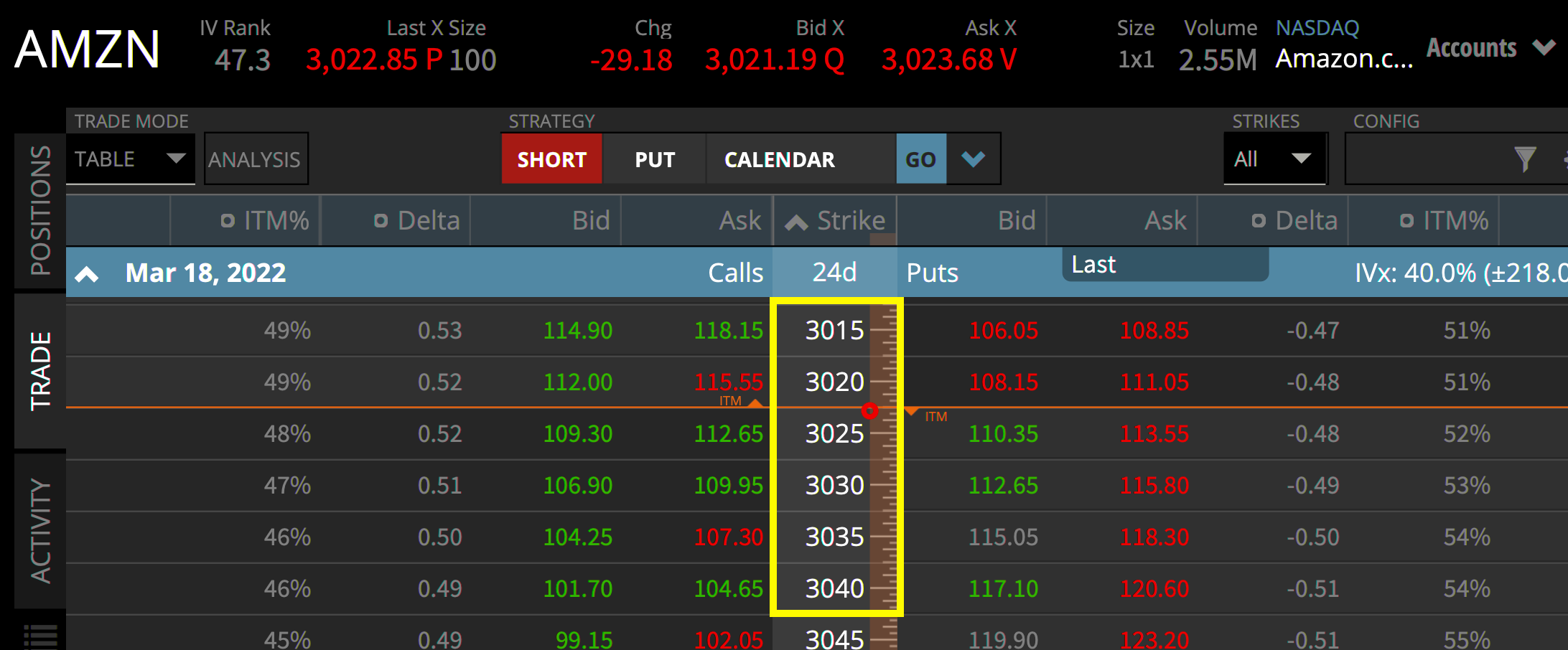Viewport: 1568px width, 650px height.
Task: Open the order list icon below ACTIVITY
Action: click(x=39, y=634)
